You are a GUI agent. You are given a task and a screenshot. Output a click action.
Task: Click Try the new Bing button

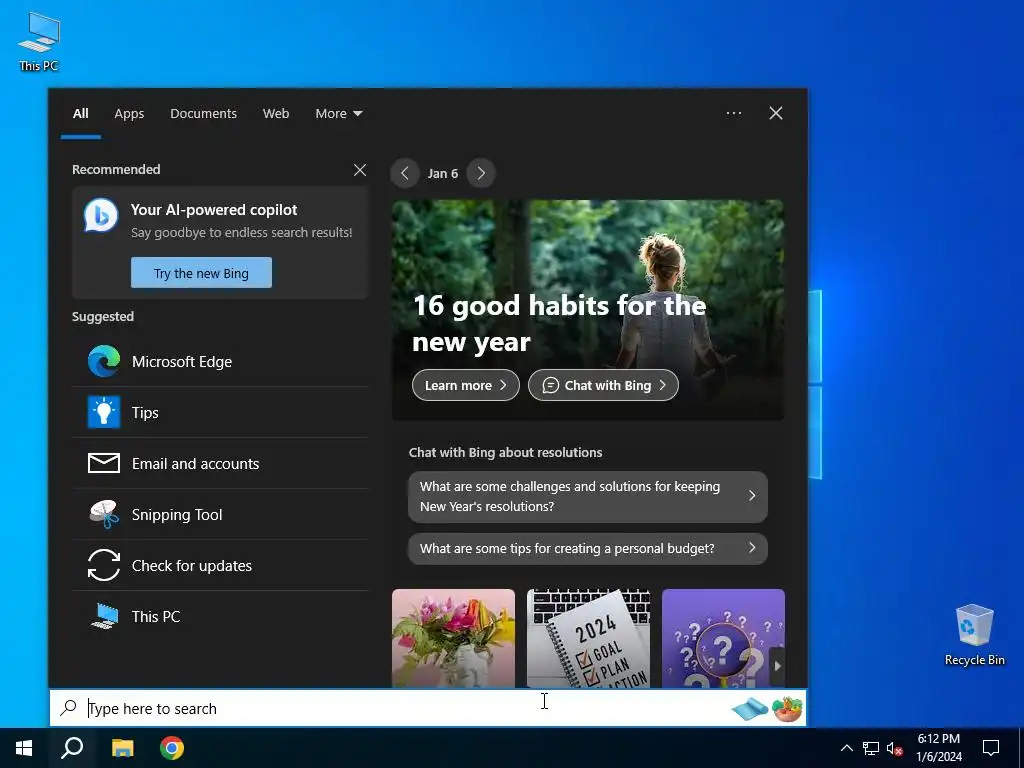(x=201, y=273)
